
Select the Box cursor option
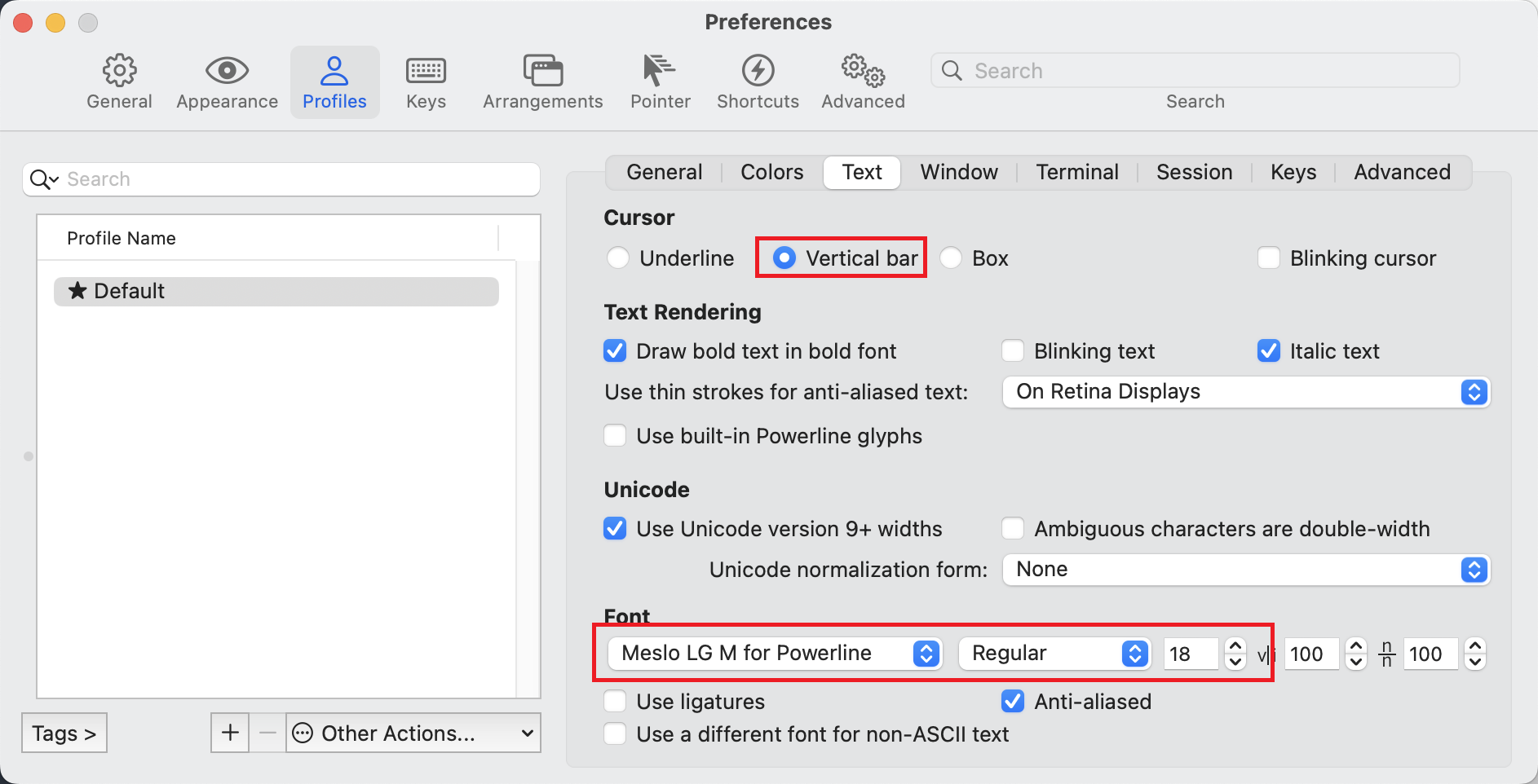pos(951,258)
